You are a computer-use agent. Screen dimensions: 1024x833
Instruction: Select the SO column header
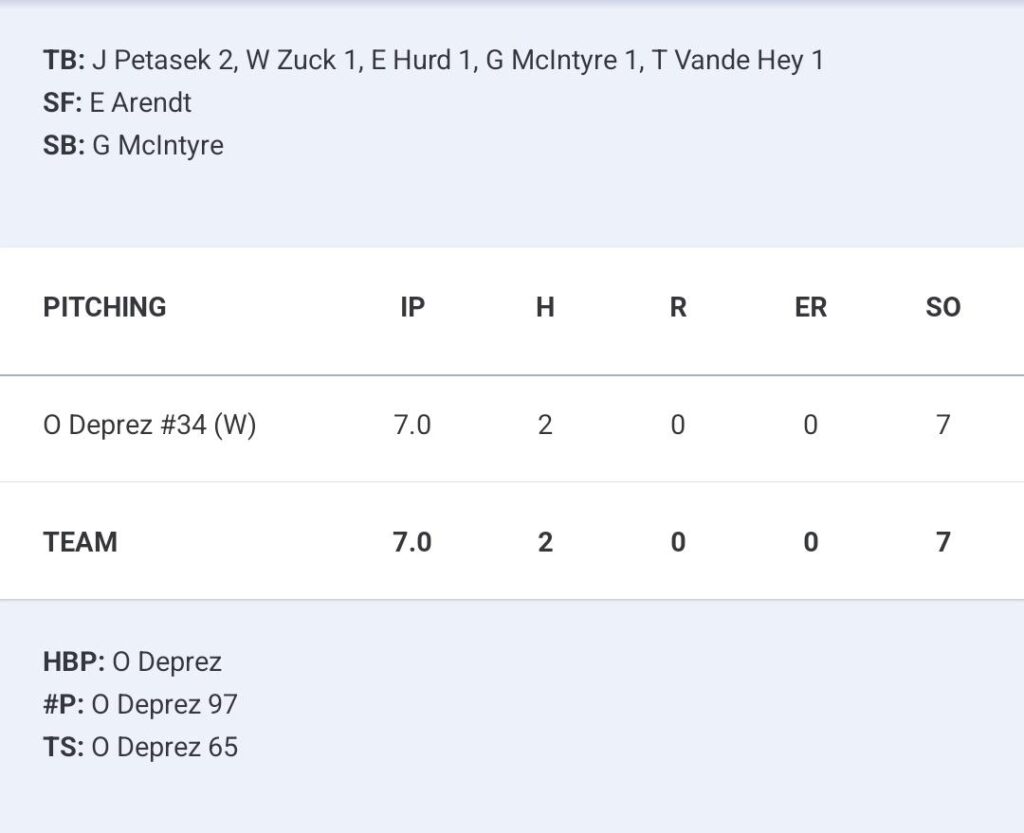coord(943,307)
